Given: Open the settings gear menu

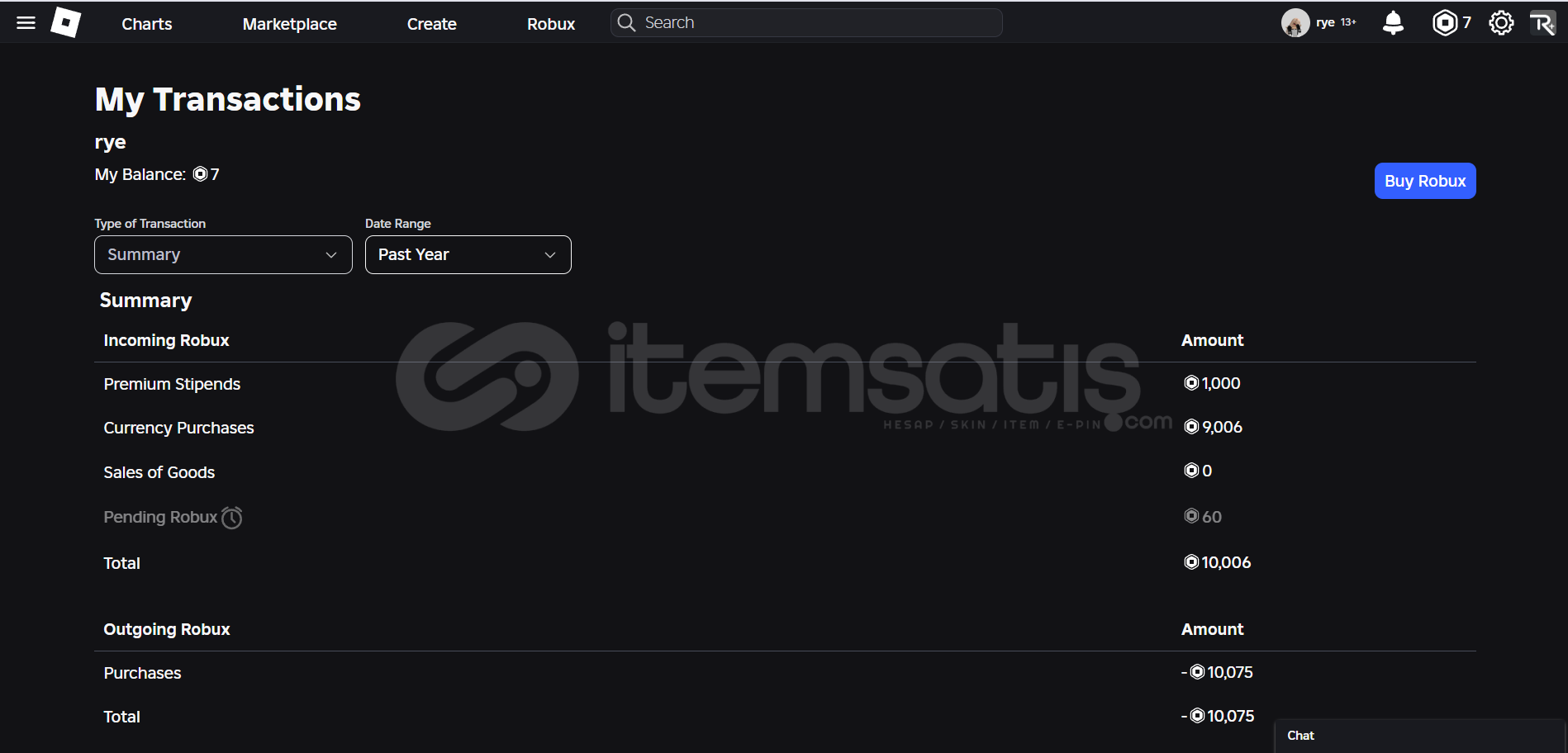Looking at the screenshot, I should pos(1501,22).
